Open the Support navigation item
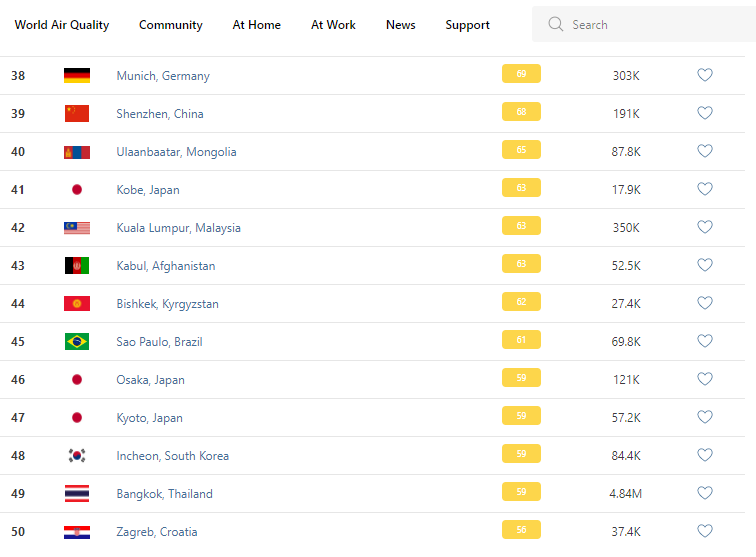The height and width of the screenshot is (557, 756). pyautogui.click(x=468, y=25)
